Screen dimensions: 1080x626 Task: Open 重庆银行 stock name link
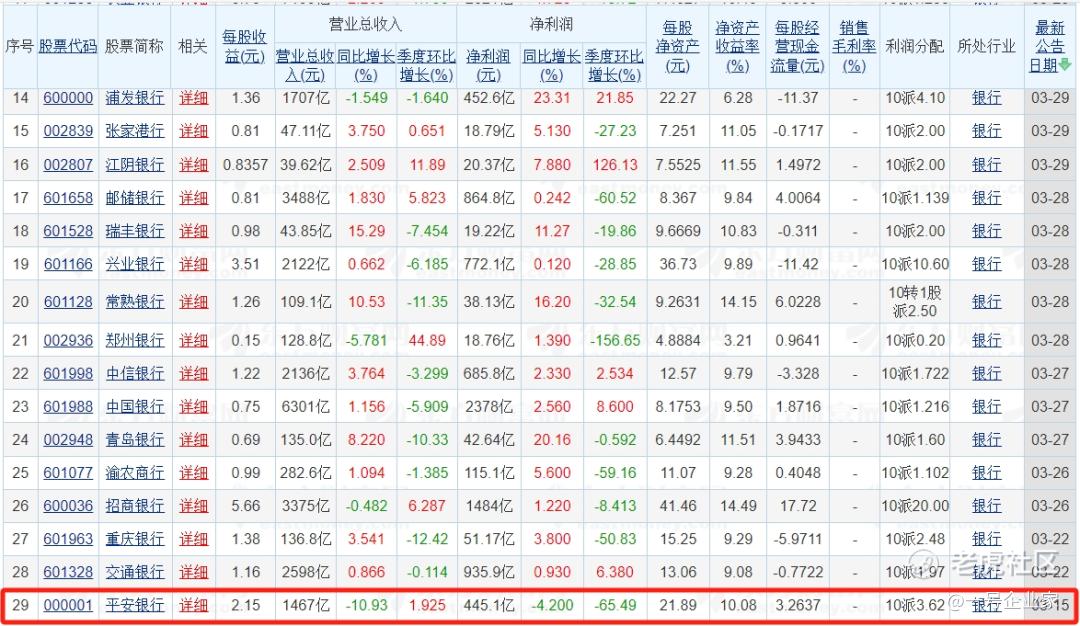[x=134, y=539]
